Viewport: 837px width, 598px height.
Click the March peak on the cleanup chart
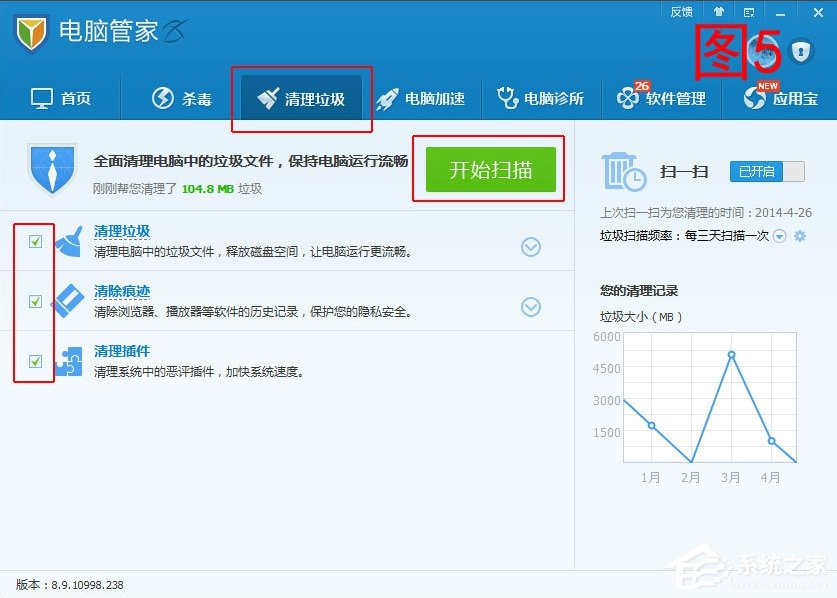732,353
